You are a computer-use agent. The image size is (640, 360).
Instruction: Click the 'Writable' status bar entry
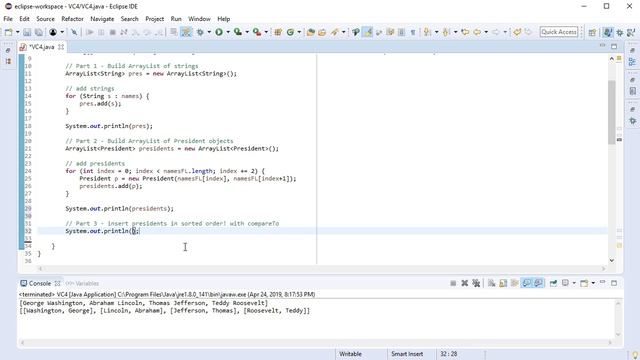351,354
